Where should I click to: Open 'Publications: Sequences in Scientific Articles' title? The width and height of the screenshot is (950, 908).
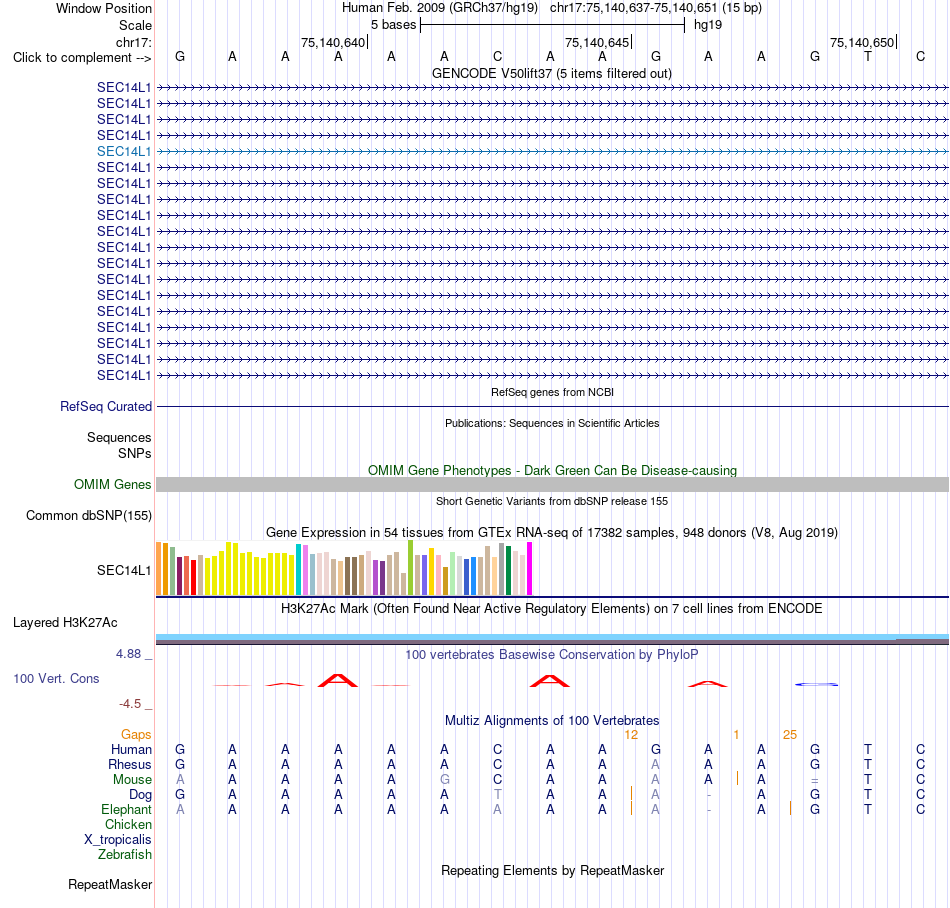point(552,423)
